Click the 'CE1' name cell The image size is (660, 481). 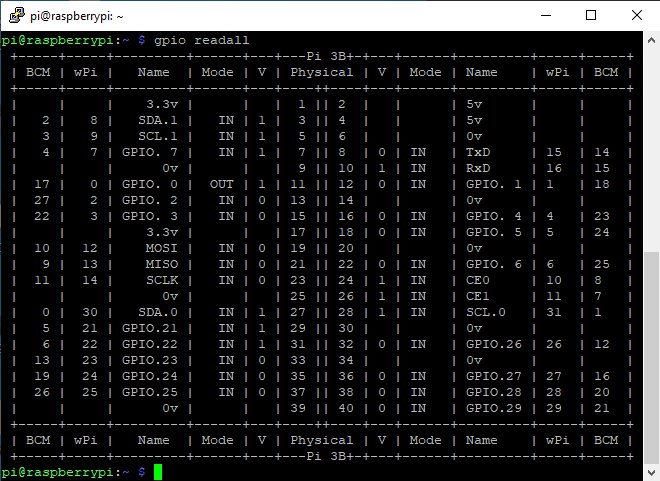pos(478,296)
